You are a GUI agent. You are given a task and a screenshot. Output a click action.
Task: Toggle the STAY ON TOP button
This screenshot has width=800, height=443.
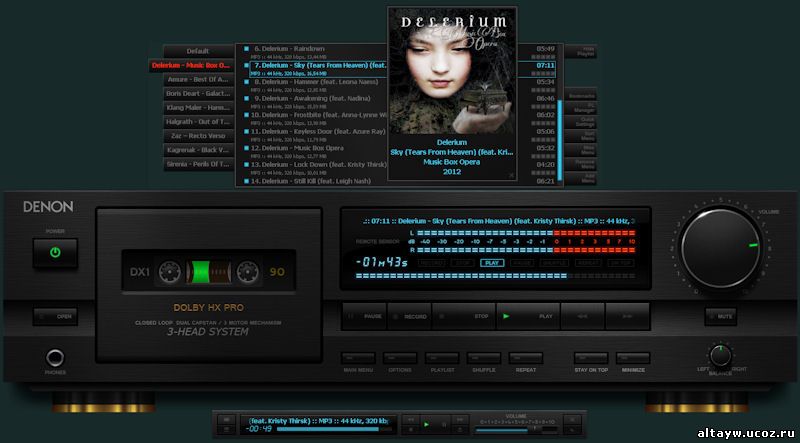click(x=591, y=358)
